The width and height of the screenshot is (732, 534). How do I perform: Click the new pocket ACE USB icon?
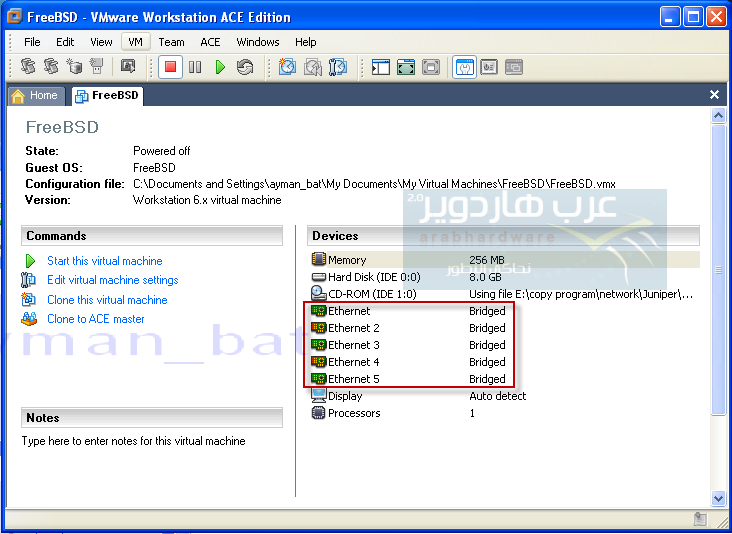point(97,66)
